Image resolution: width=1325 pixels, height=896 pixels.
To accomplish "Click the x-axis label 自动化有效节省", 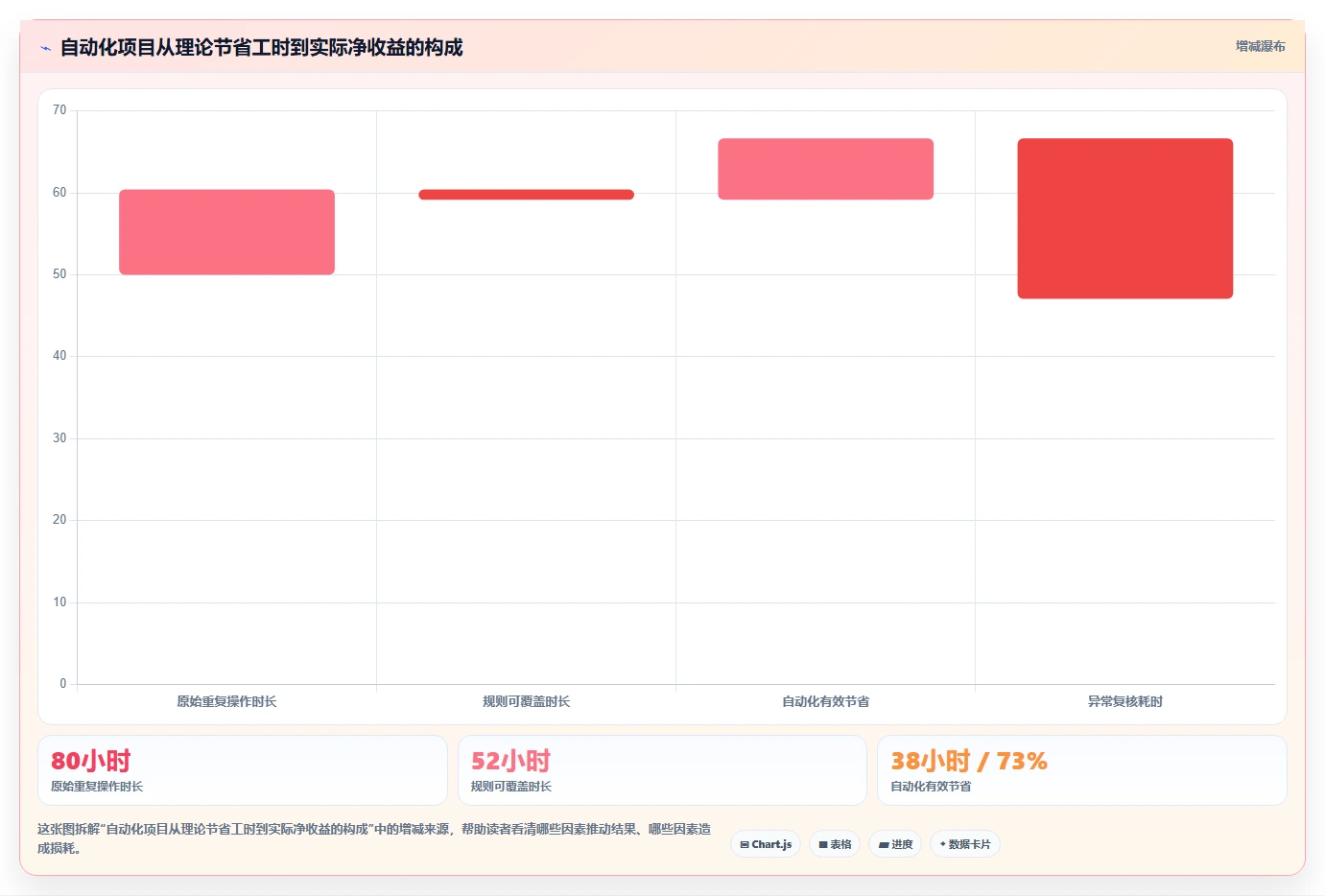I will coord(825,702).
